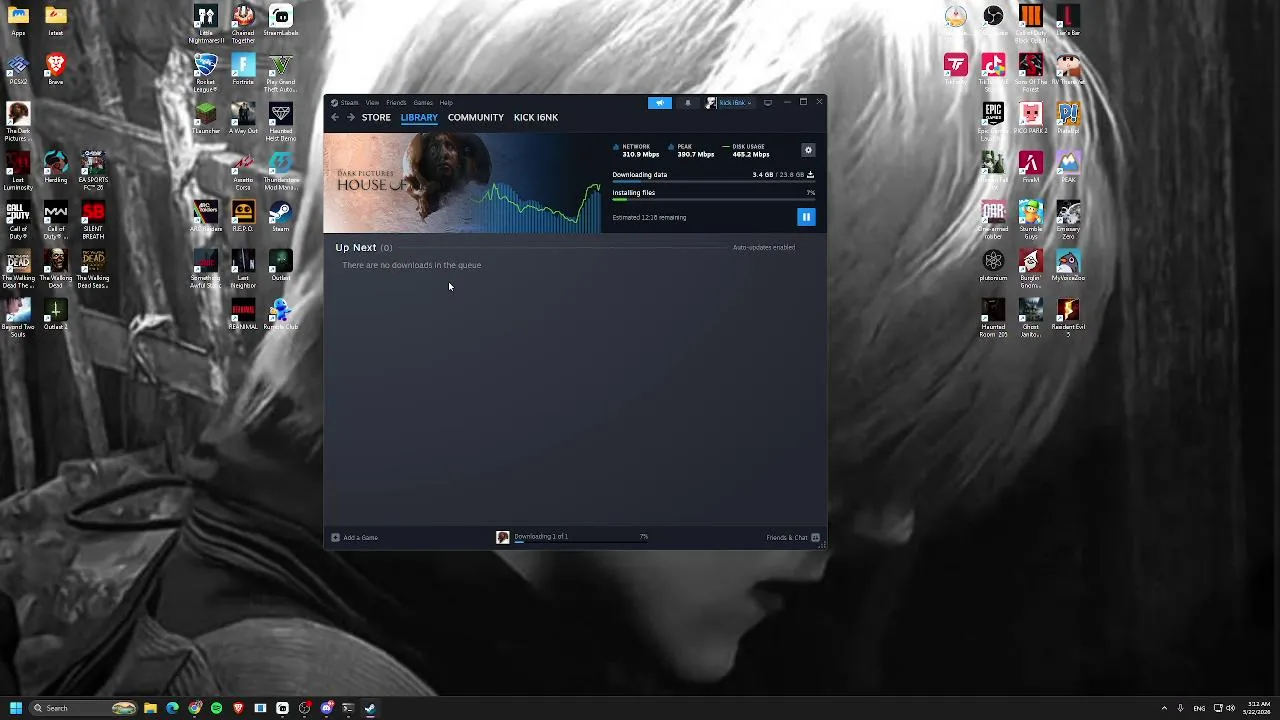Select the Assetto Corsa desktop icon
This screenshot has width=1280, height=720.
pyautogui.click(x=243, y=171)
